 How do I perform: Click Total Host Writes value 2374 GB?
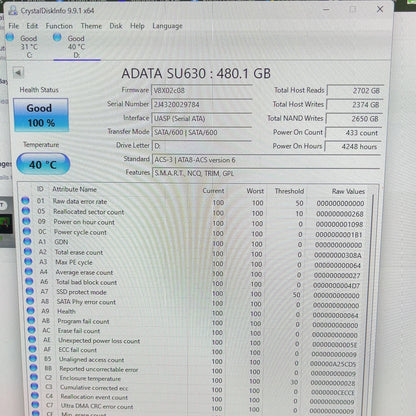click(354, 105)
